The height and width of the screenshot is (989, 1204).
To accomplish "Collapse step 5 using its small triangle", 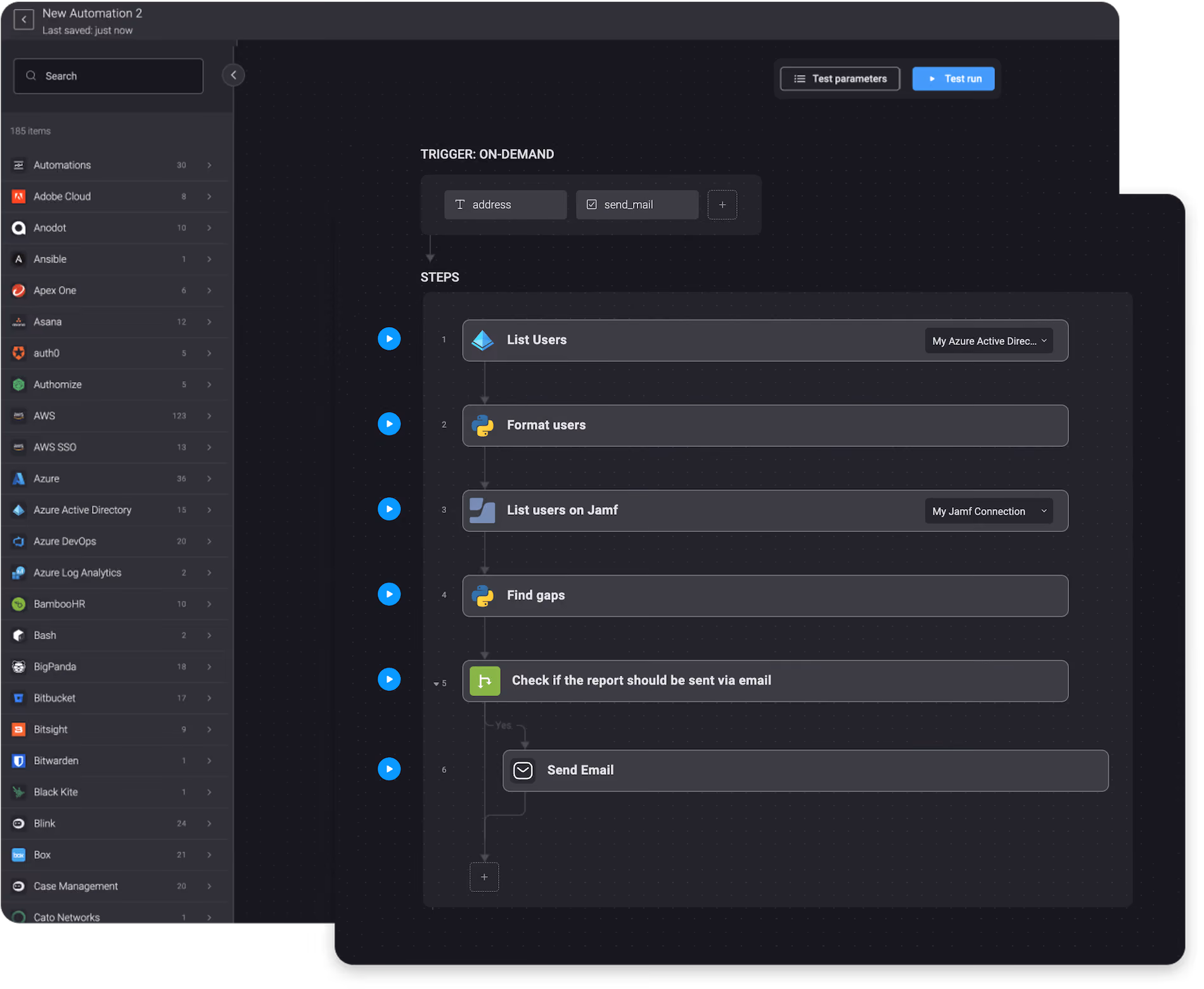I will coord(436,684).
